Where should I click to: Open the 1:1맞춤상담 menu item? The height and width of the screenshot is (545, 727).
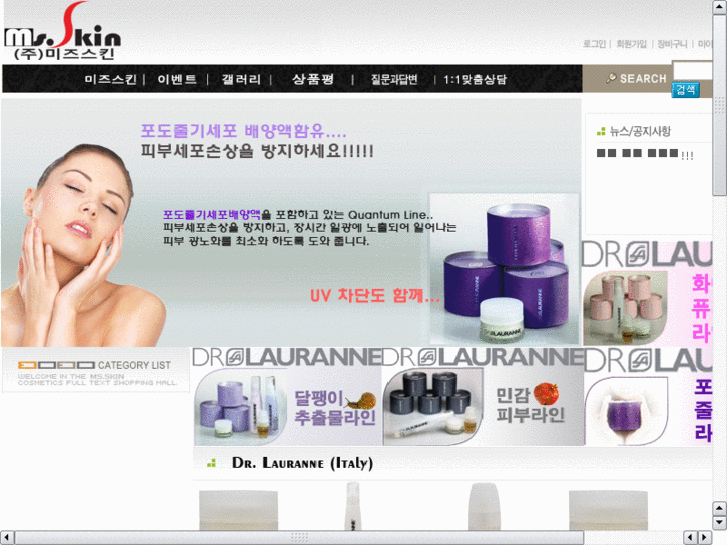point(474,79)
